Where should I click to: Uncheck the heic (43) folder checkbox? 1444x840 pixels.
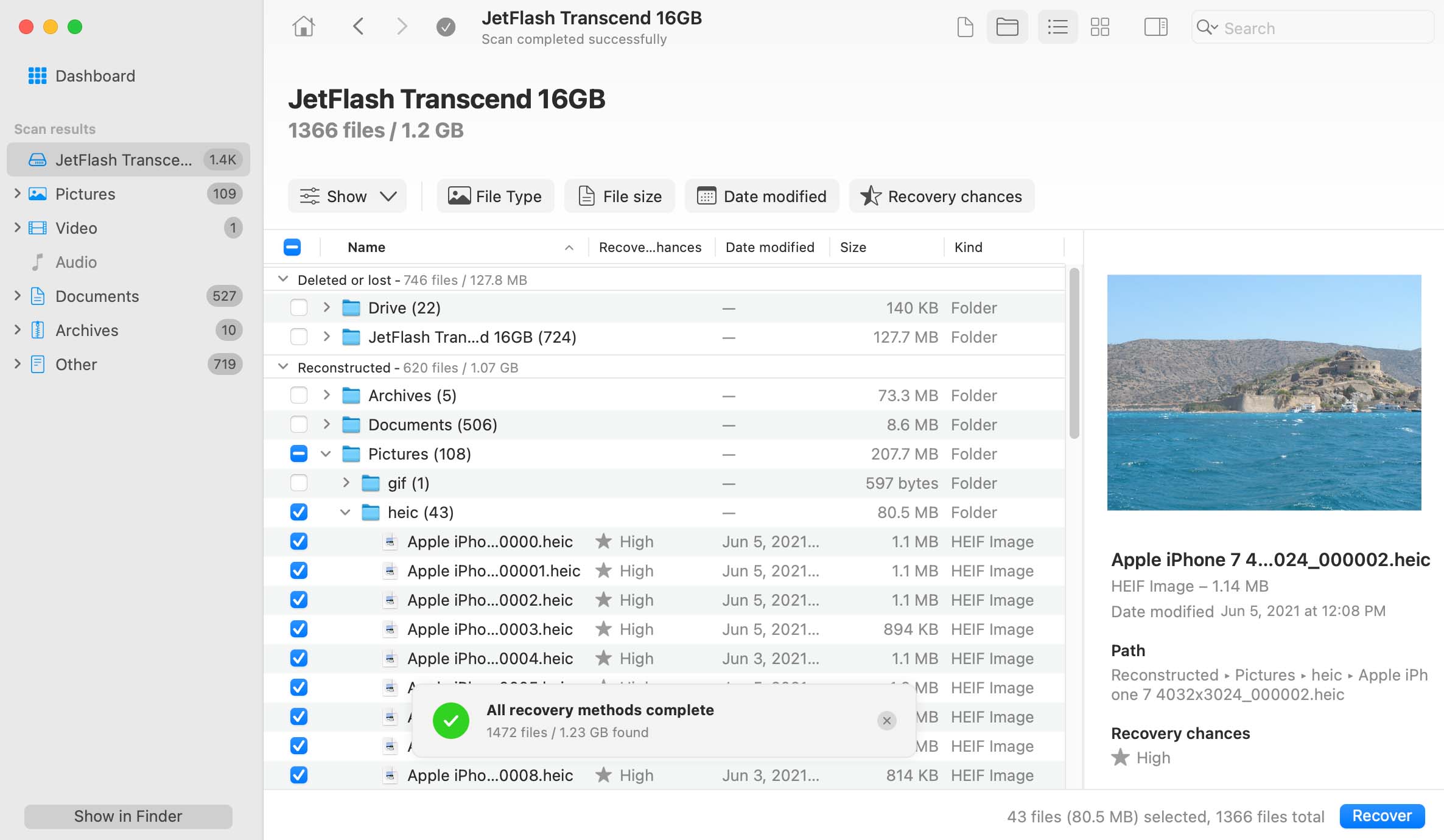point(299,513)
